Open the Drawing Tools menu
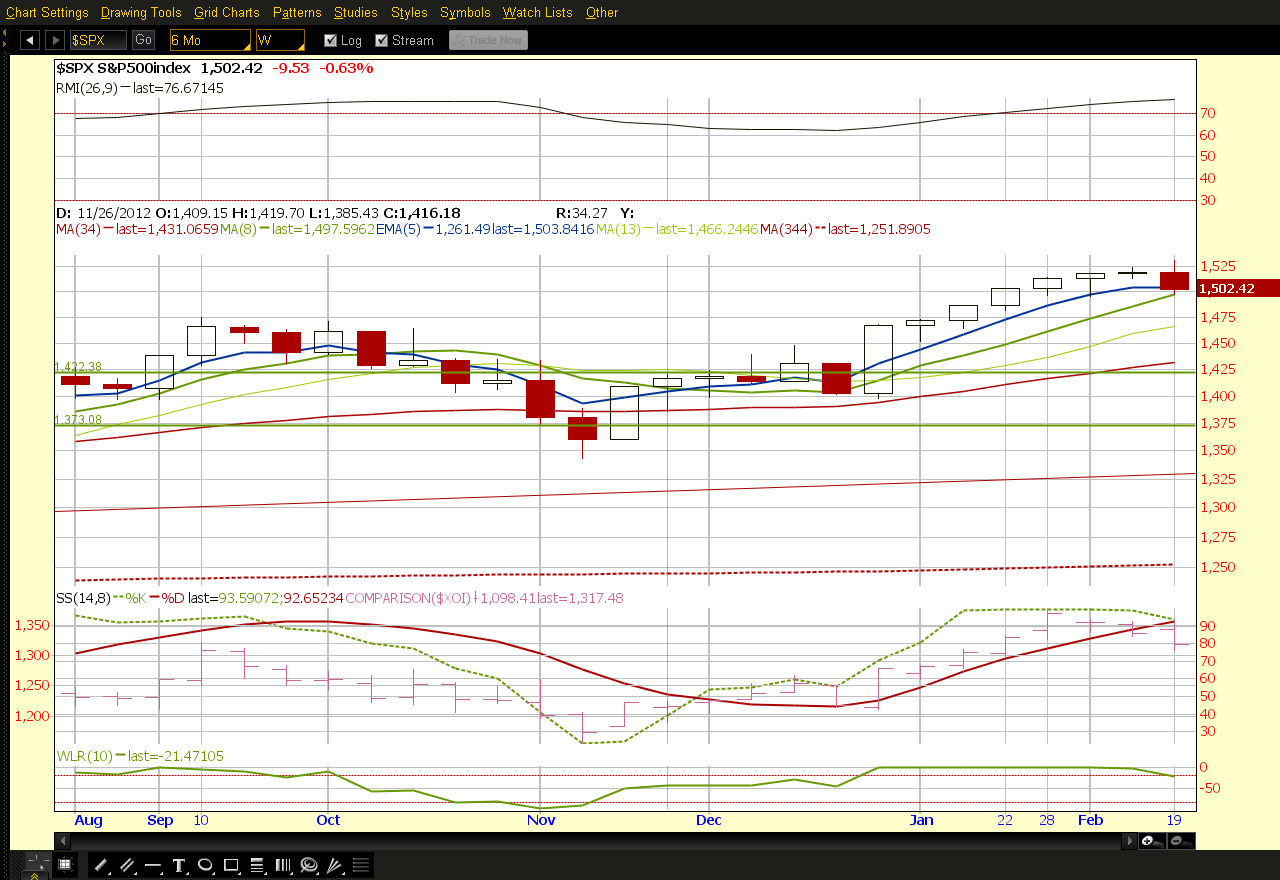Image resolution: width=1280 pixels, height=880 pixels. click(x=141, y=12)
